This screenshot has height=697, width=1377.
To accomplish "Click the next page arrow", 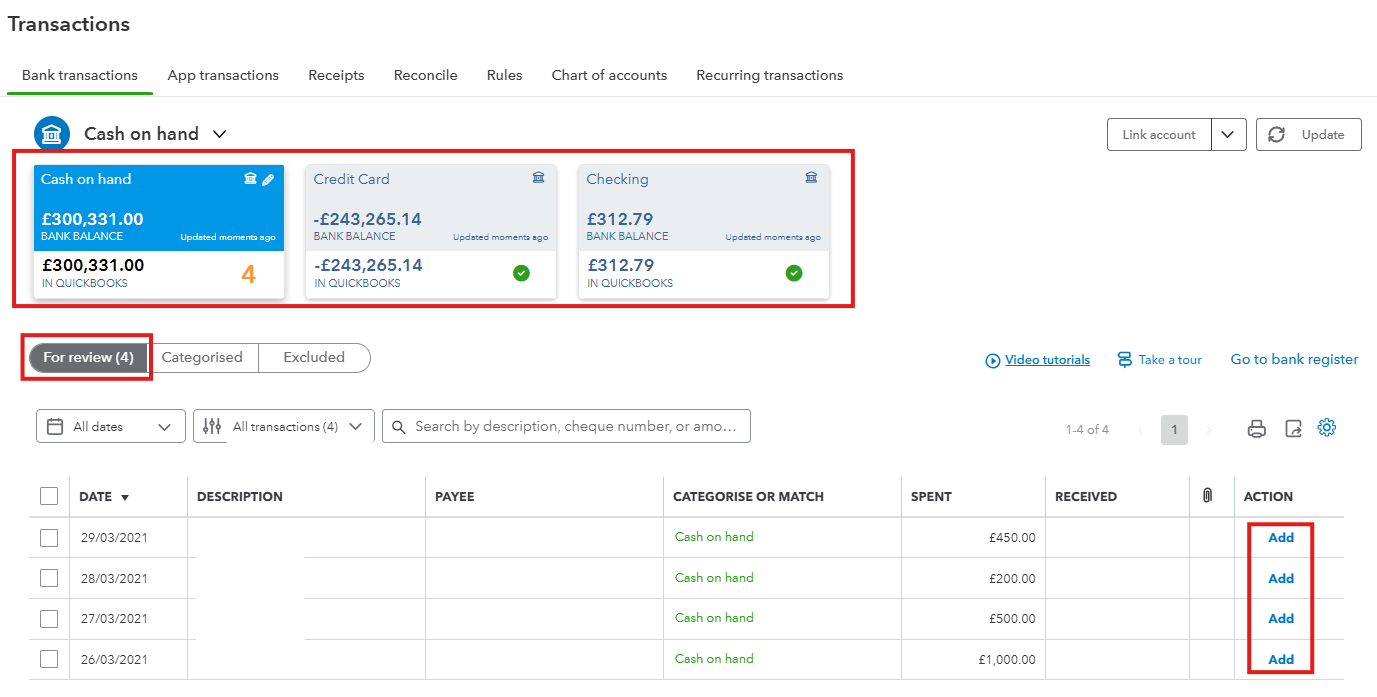I will (x=1209, y=430).
